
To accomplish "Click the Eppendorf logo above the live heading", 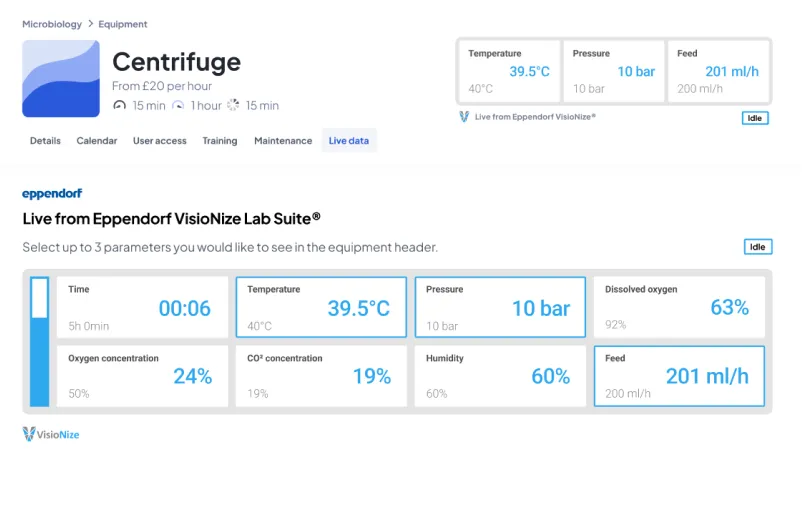I will coord(52,193).
